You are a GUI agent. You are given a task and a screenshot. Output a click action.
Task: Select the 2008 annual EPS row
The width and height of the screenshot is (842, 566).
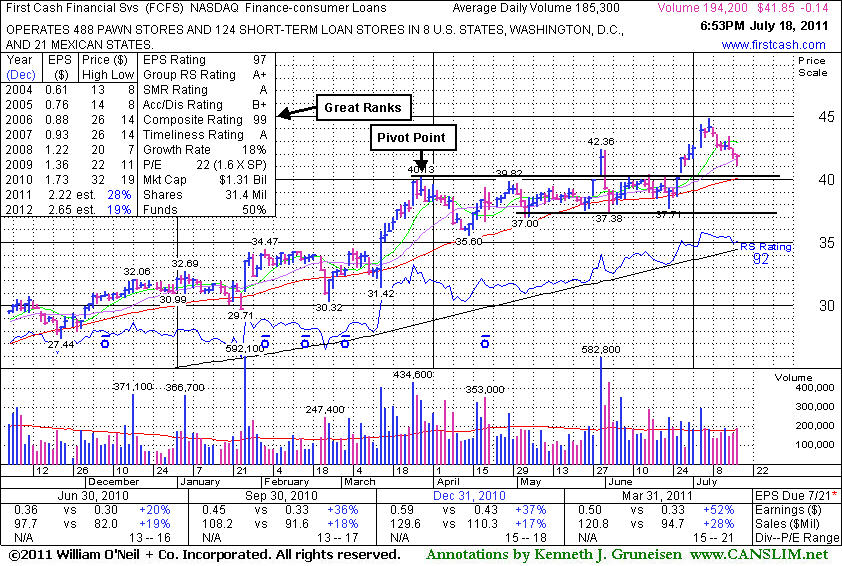(70, 150)
